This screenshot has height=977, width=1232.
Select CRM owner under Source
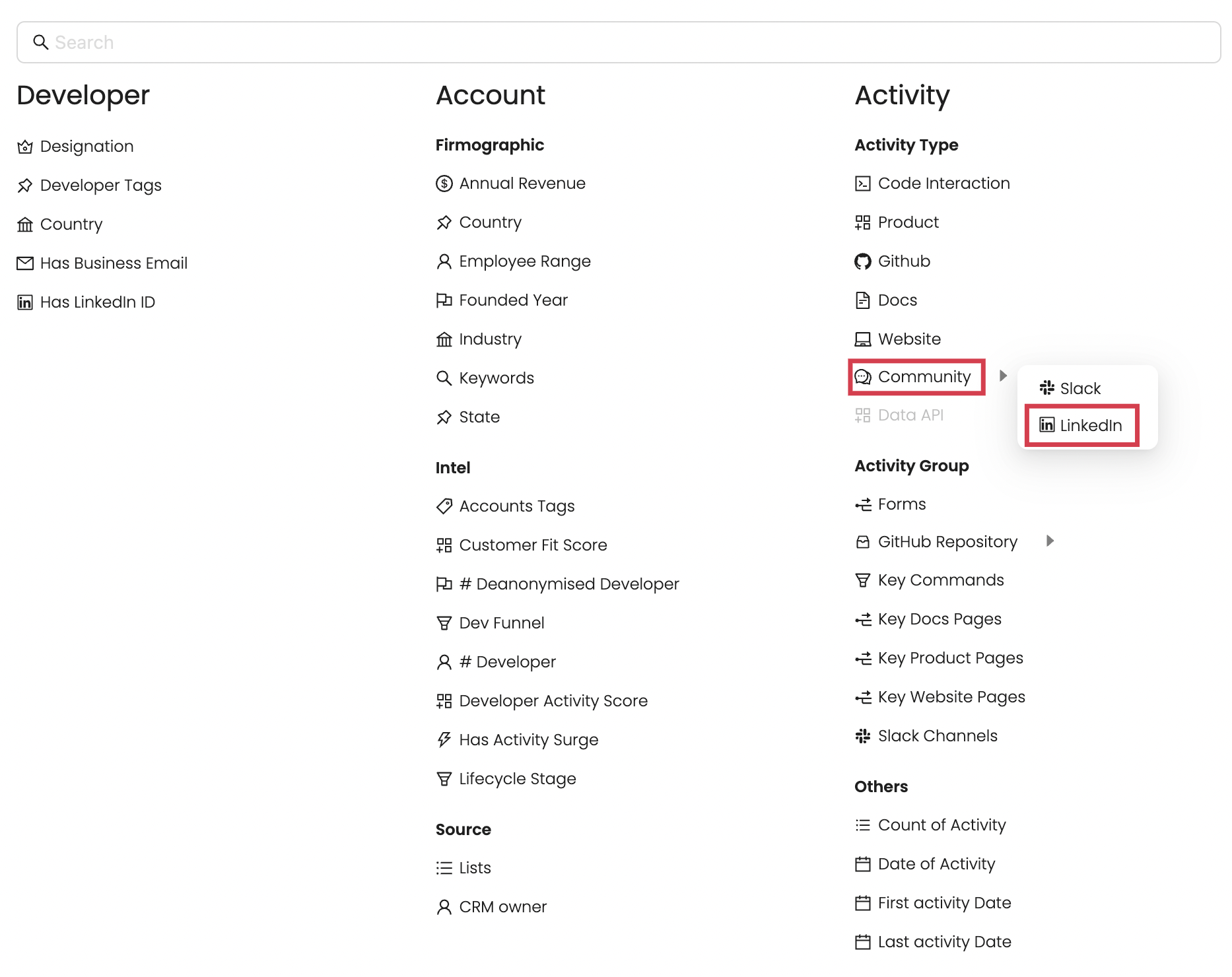coord(502,907)
